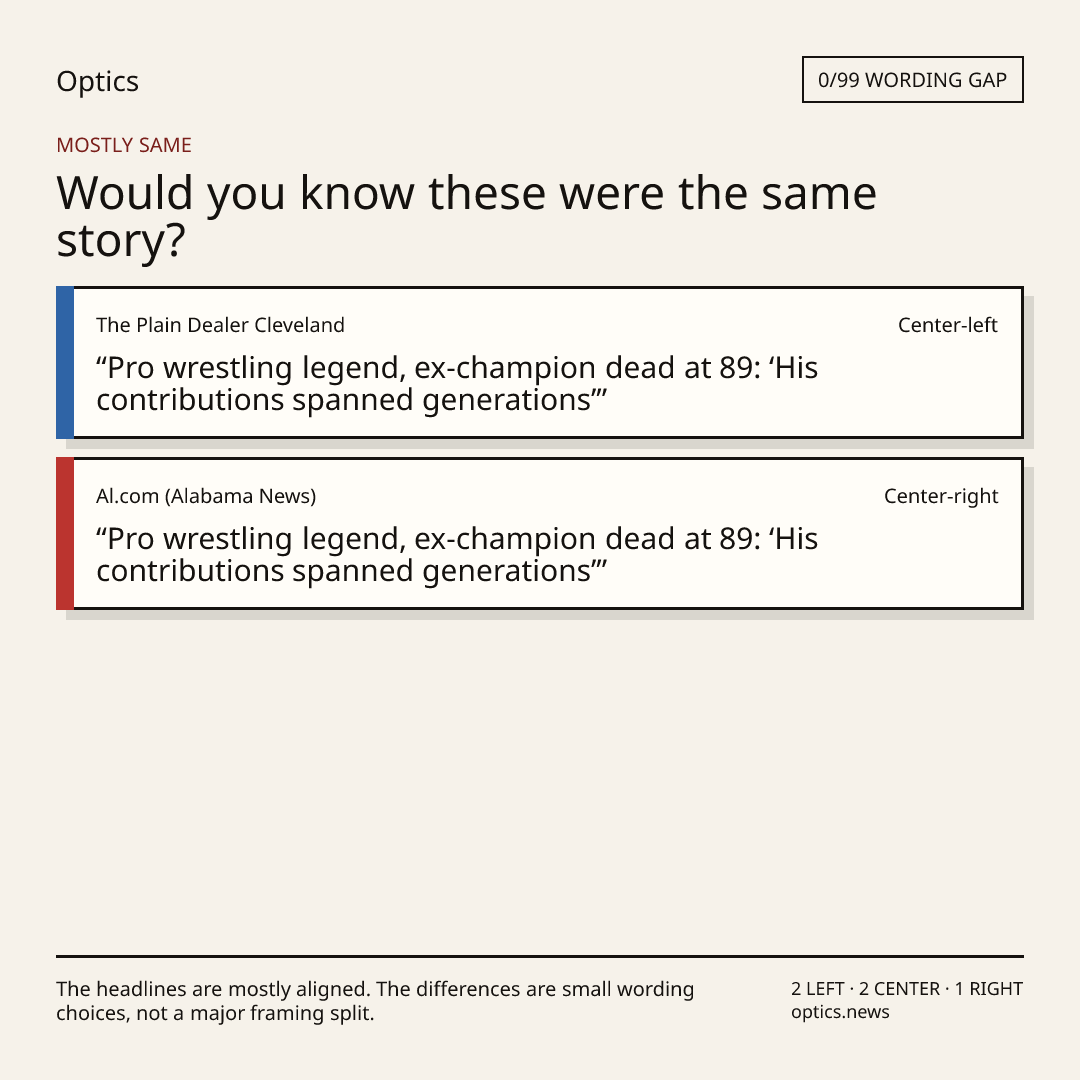The height and width of the screenshot is (1080, 1080).
Task: Click the 0/99 WORDING GAP badge
Action: [913, 80]
